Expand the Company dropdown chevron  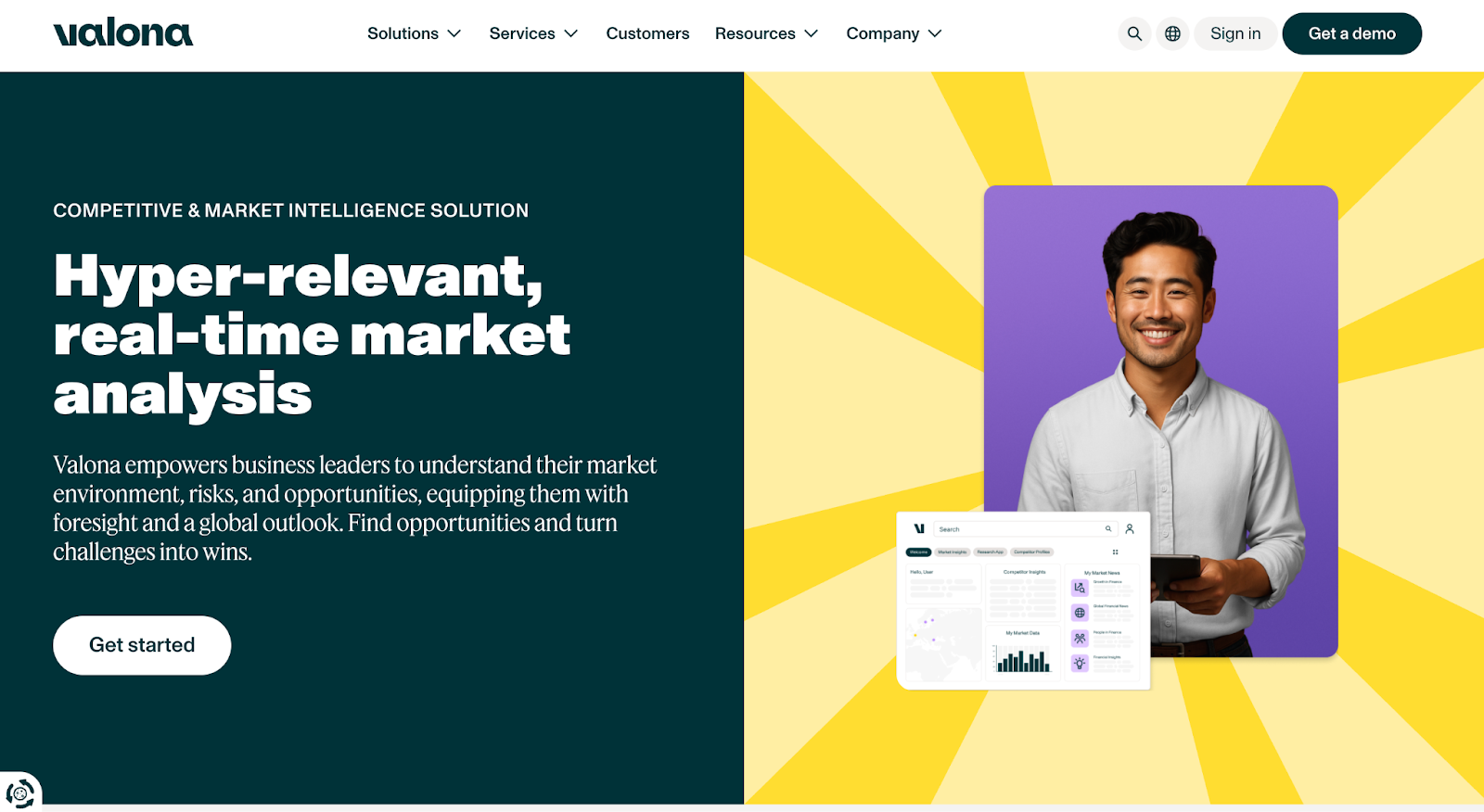935,33
